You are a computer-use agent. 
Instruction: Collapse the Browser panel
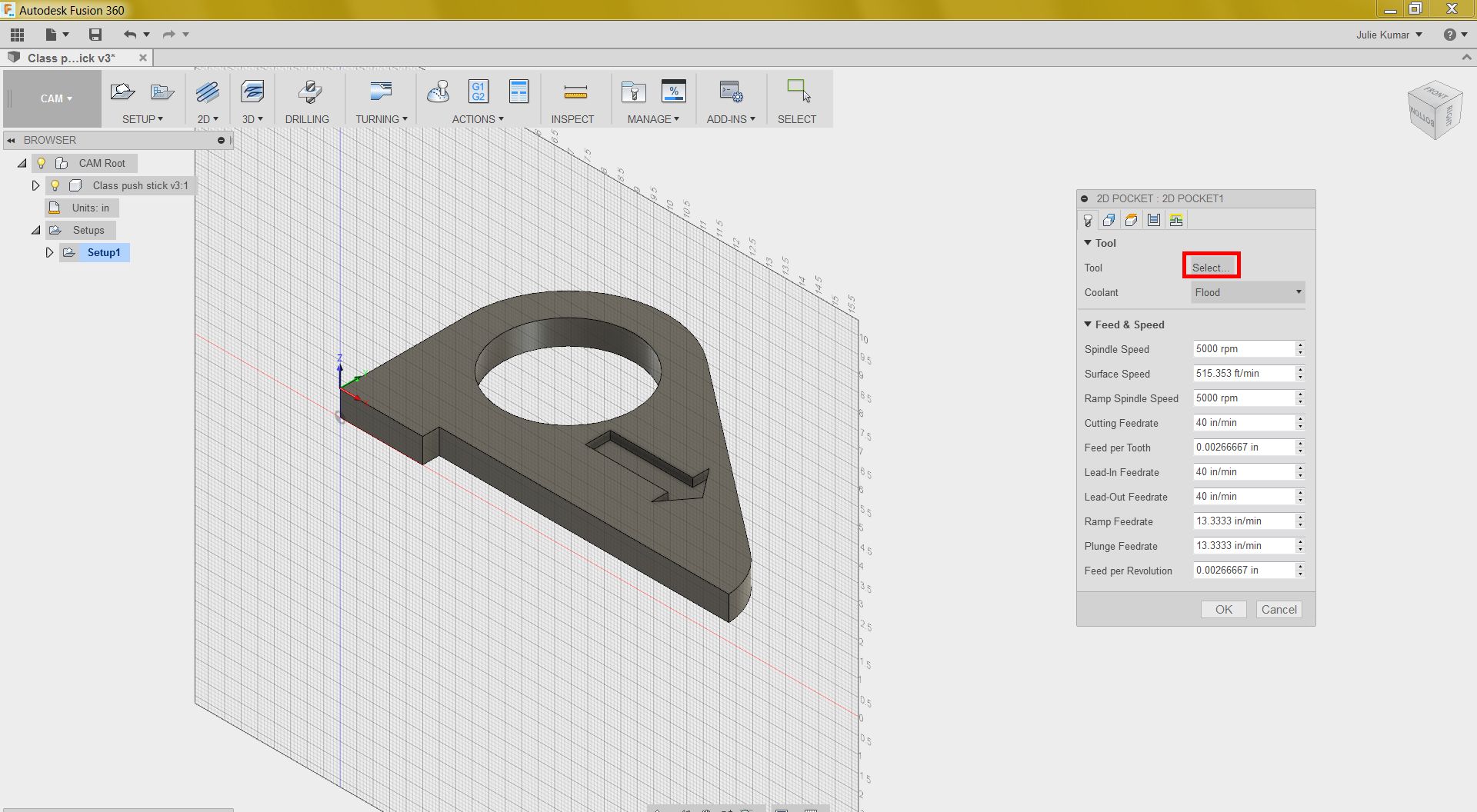11,140
